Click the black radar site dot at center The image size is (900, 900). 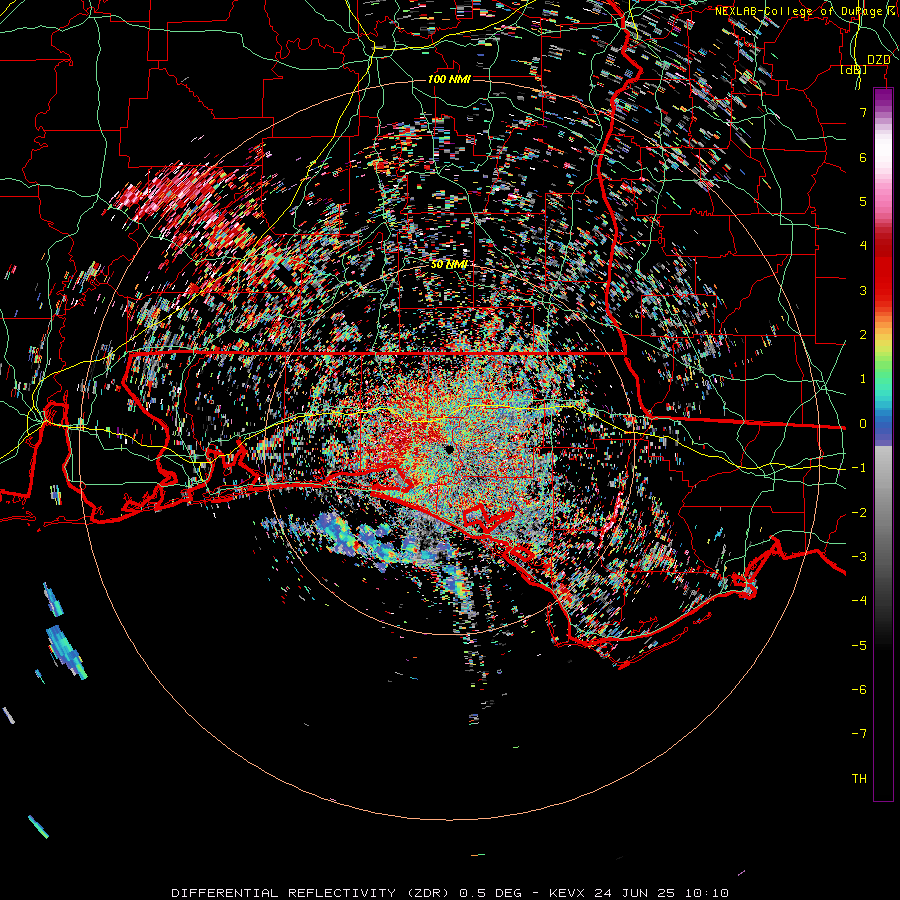449,449
